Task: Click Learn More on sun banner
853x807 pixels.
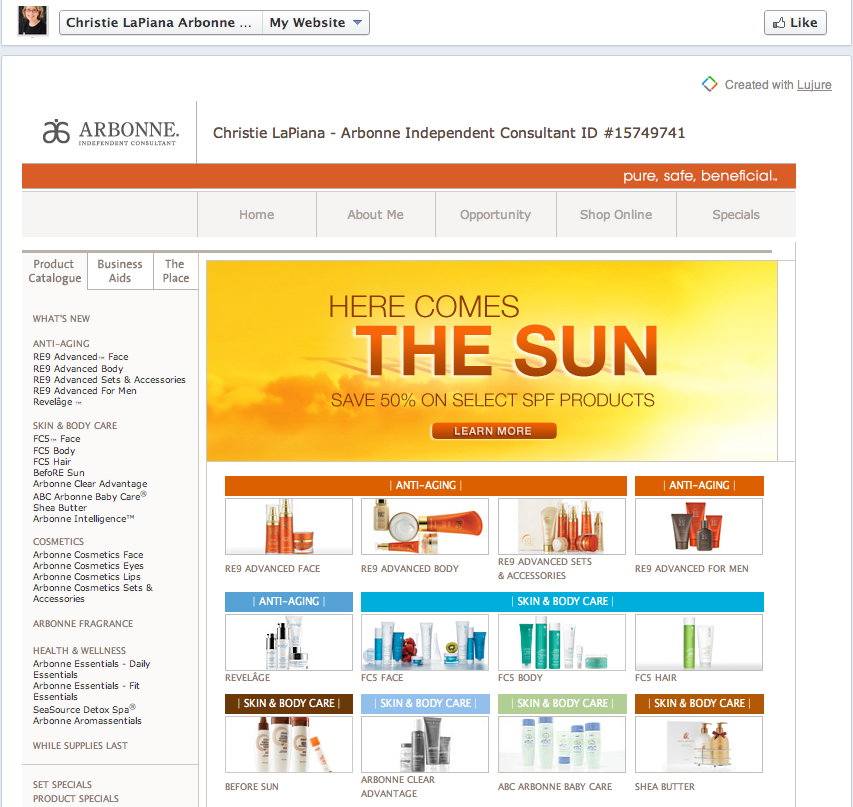Action: pos(493,431)
